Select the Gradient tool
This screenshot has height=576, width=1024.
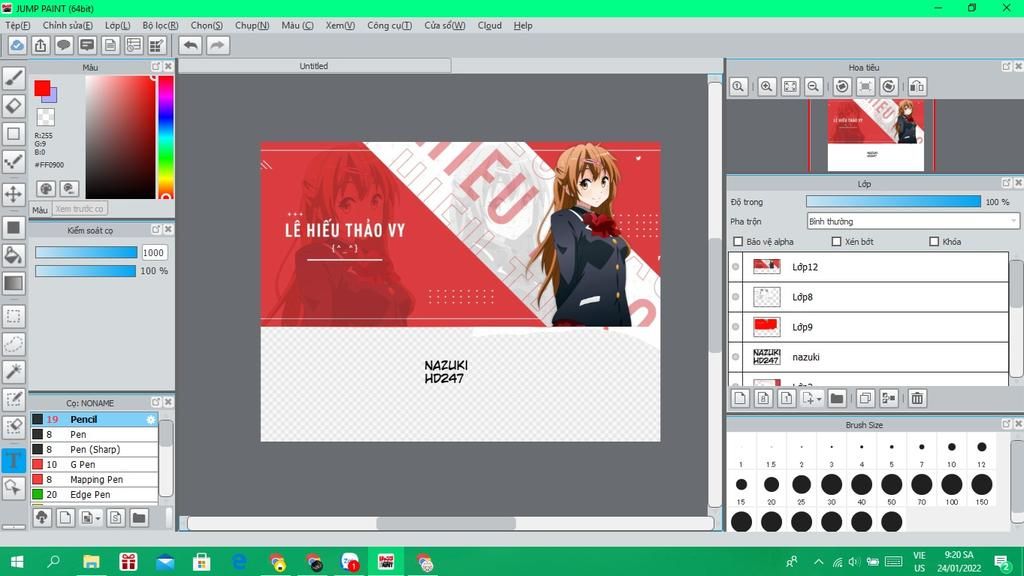(x=14, y=283)
